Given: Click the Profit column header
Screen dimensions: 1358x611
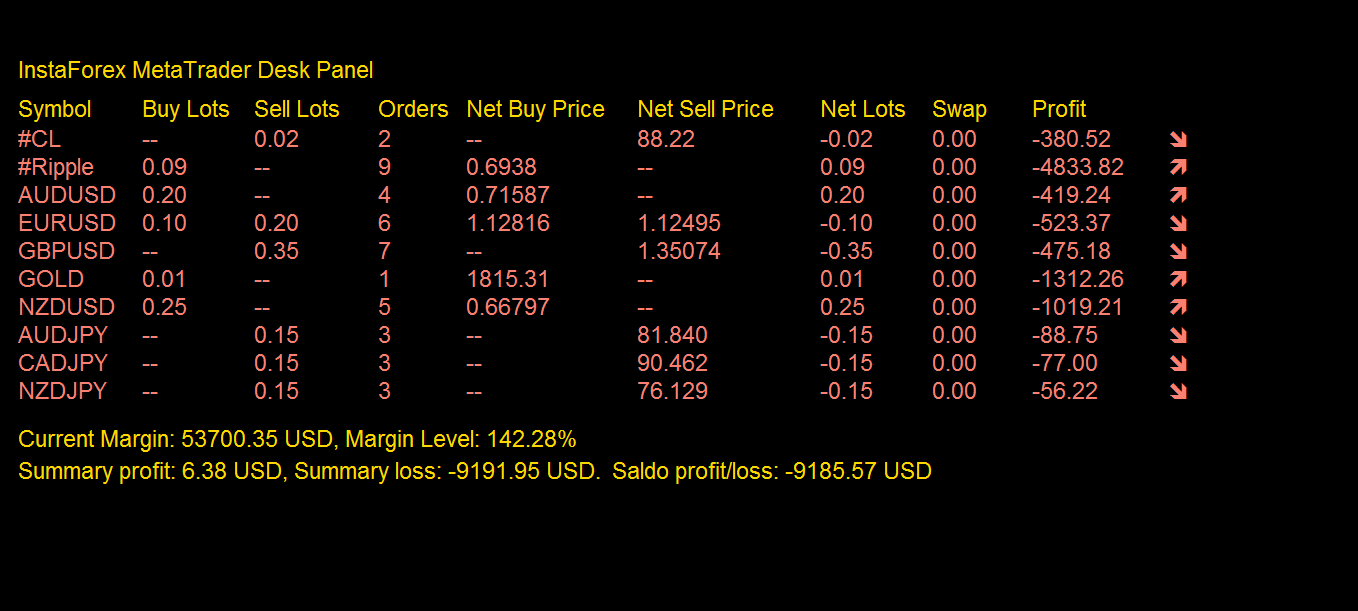Looking at the screenshot, I should pyautogui.click(x=1059, y=110).
